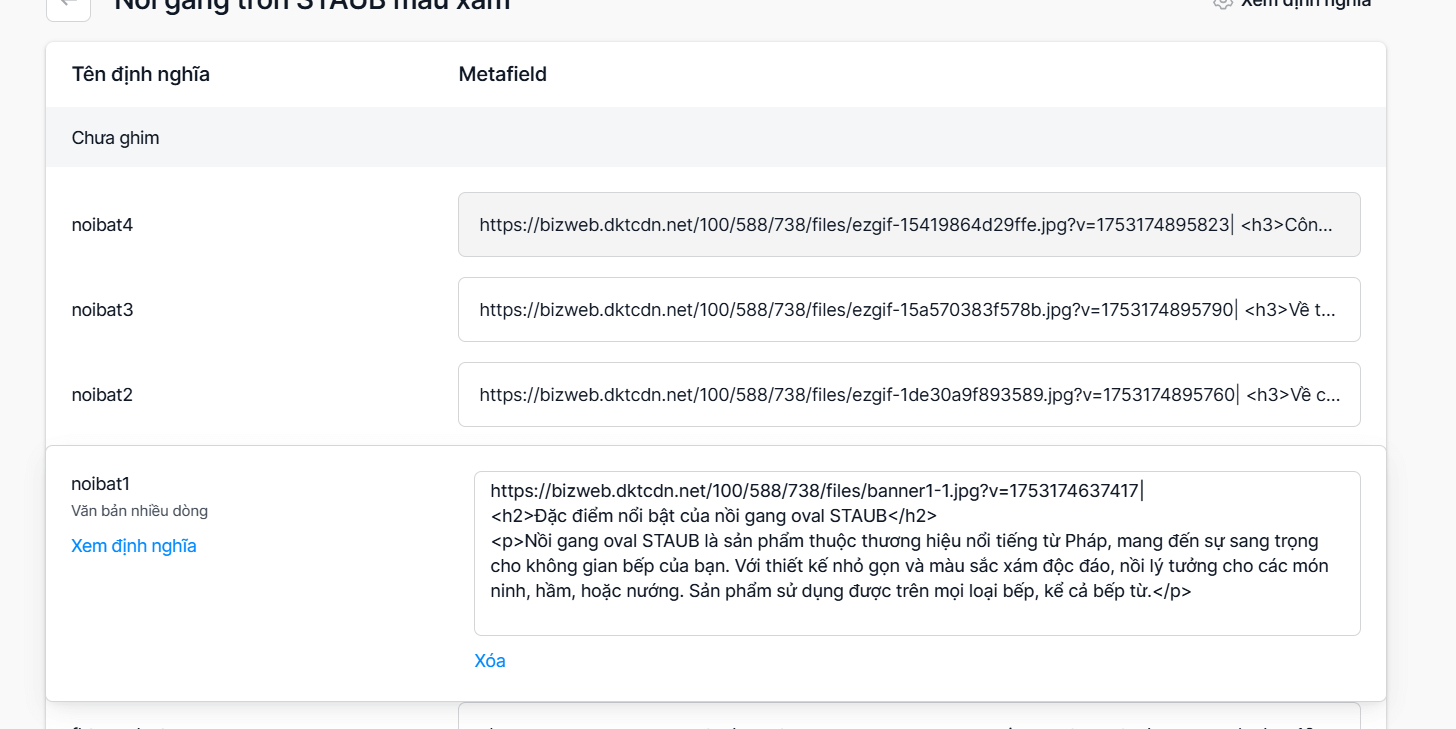Open Xem định nghĩa link under noibat1

coord(134,546)
